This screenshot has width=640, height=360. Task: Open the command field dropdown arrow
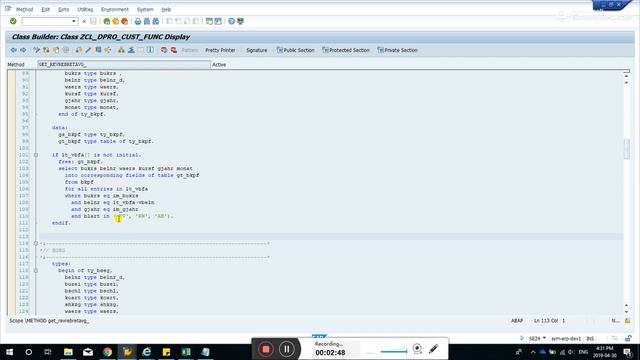(x=73, y=21)
